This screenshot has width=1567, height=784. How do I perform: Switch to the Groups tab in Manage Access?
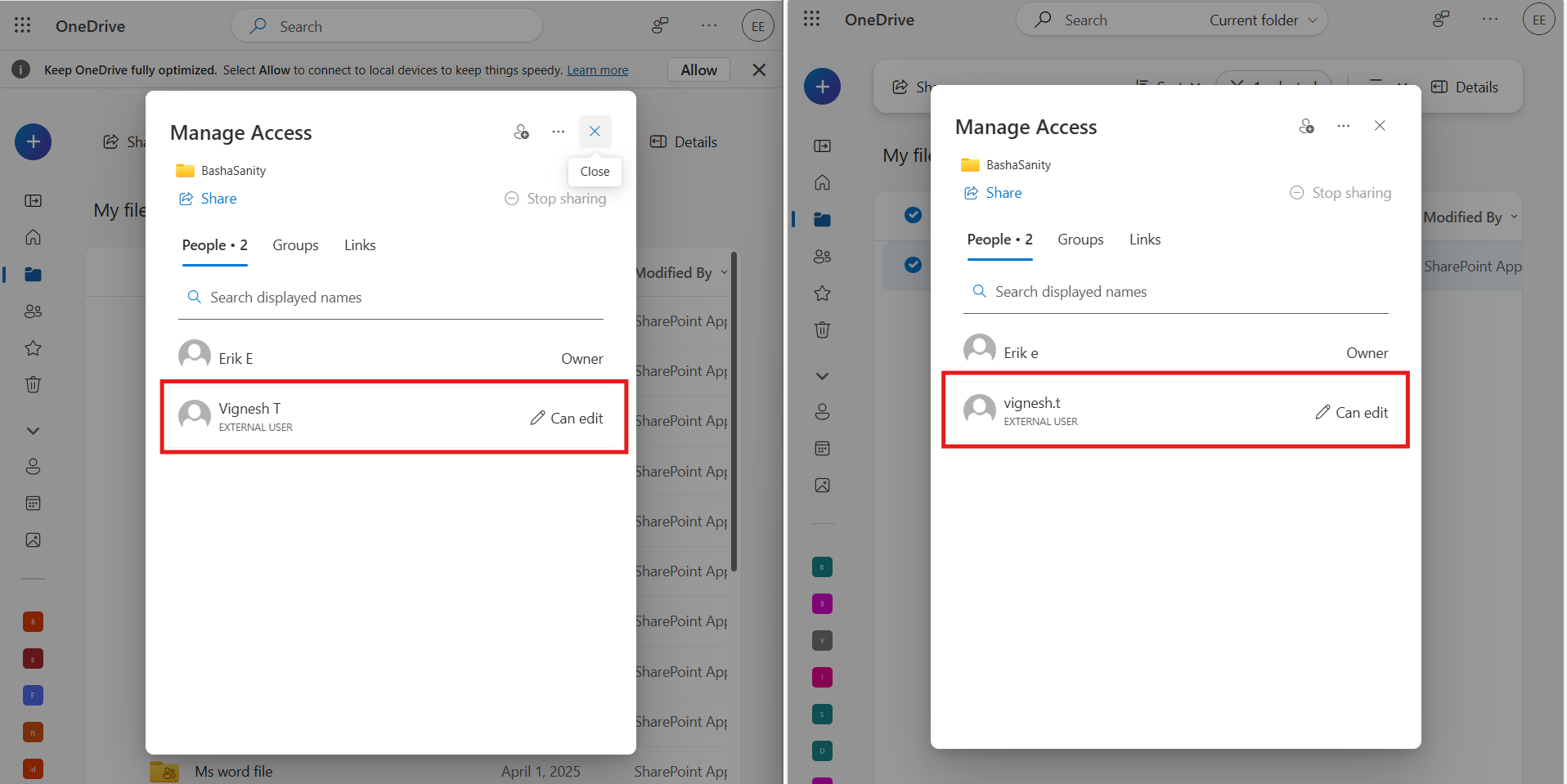click(x=295, y=244)
